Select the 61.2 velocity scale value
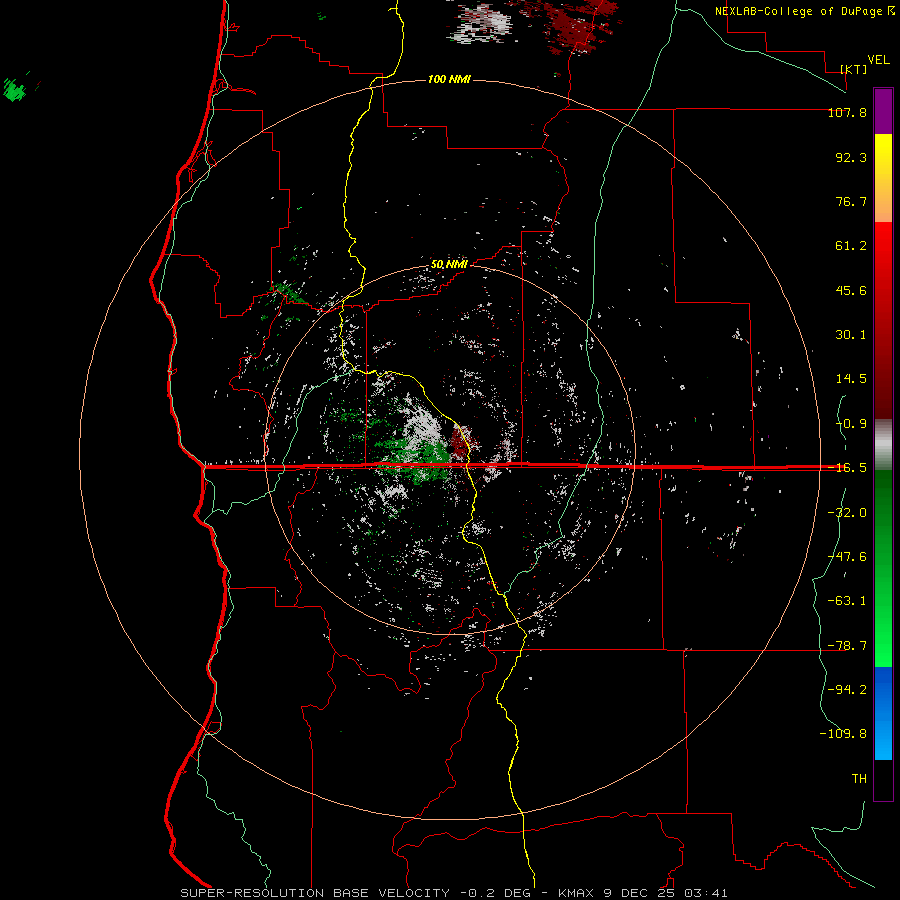 (x=851, y=246)
